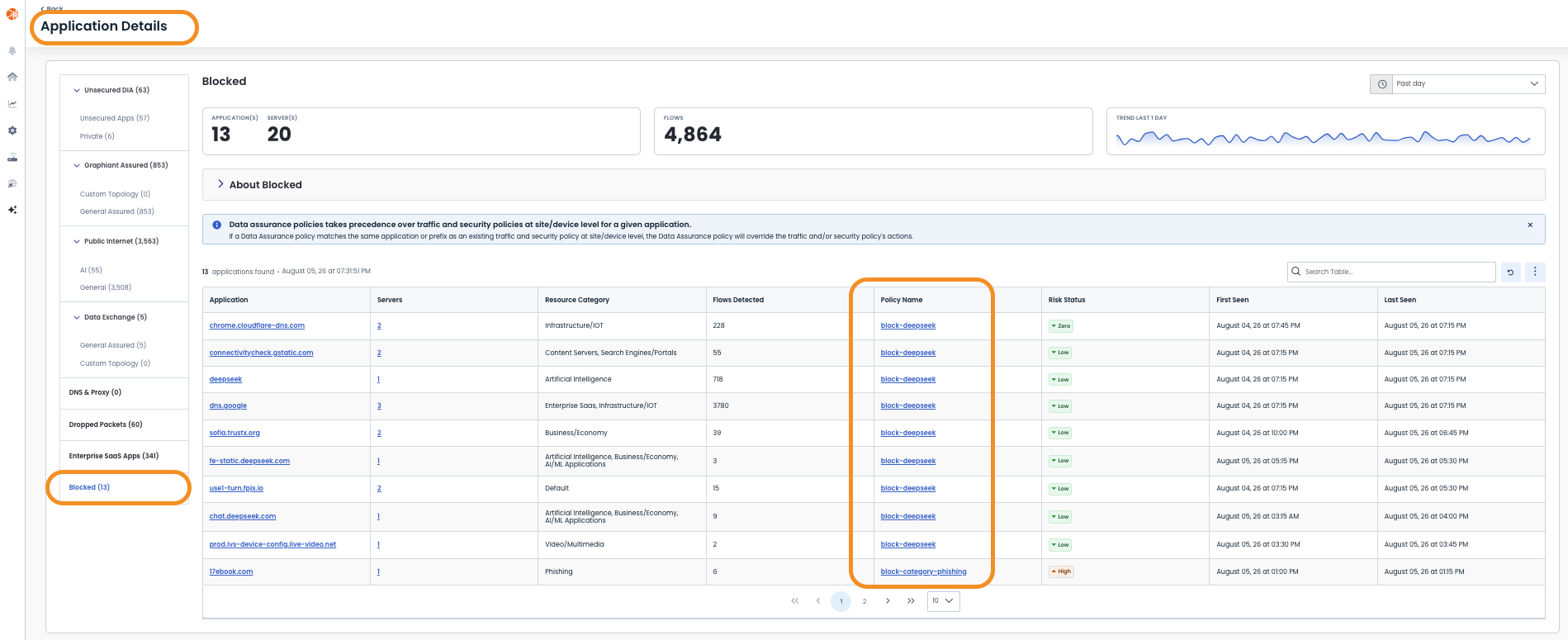
Task: Open the notifications bell icon
Action: click(12, 50)
